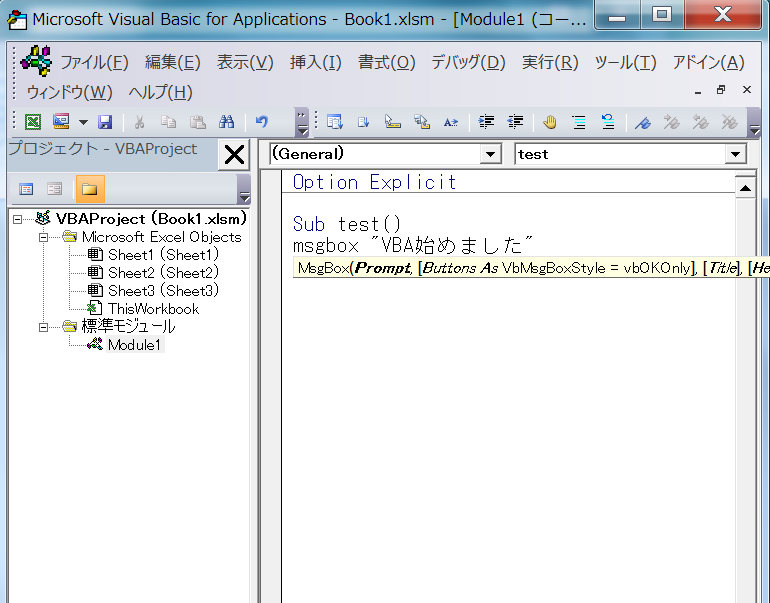Click the Paste clipboard icon
The height and width of the screenshot is (603, 770).
click(197, 122)
